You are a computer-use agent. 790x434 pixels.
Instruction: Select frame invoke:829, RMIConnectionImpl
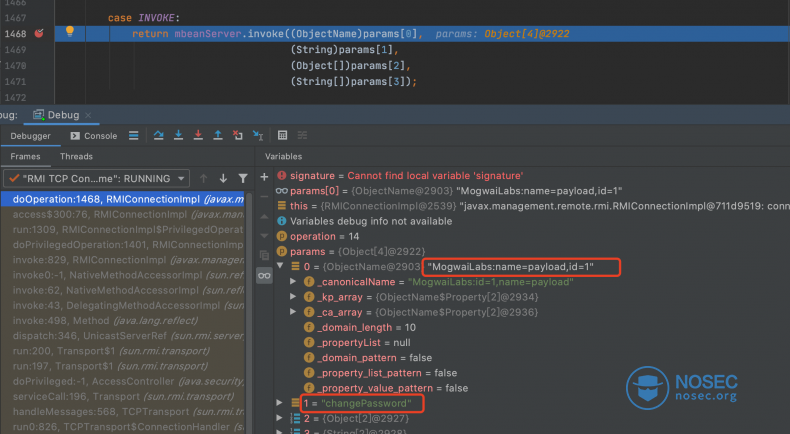(x=122, y=260)
